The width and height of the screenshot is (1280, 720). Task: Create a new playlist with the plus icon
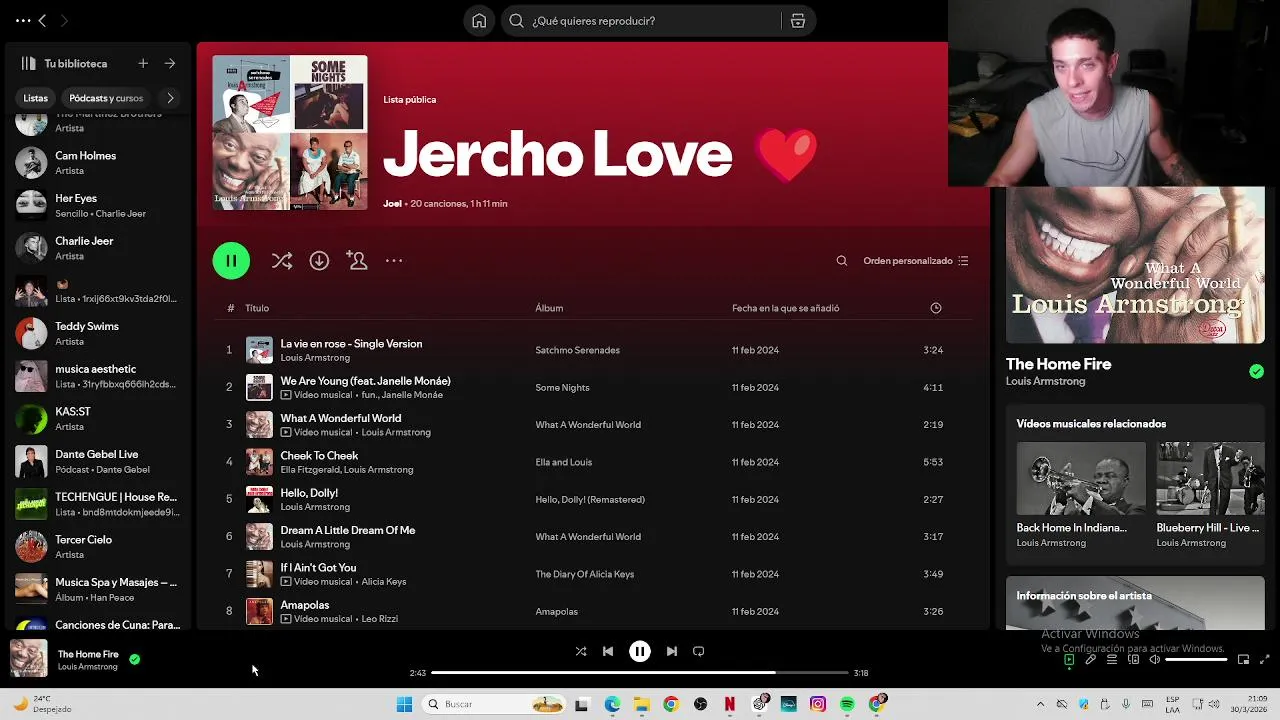(143, 63)
